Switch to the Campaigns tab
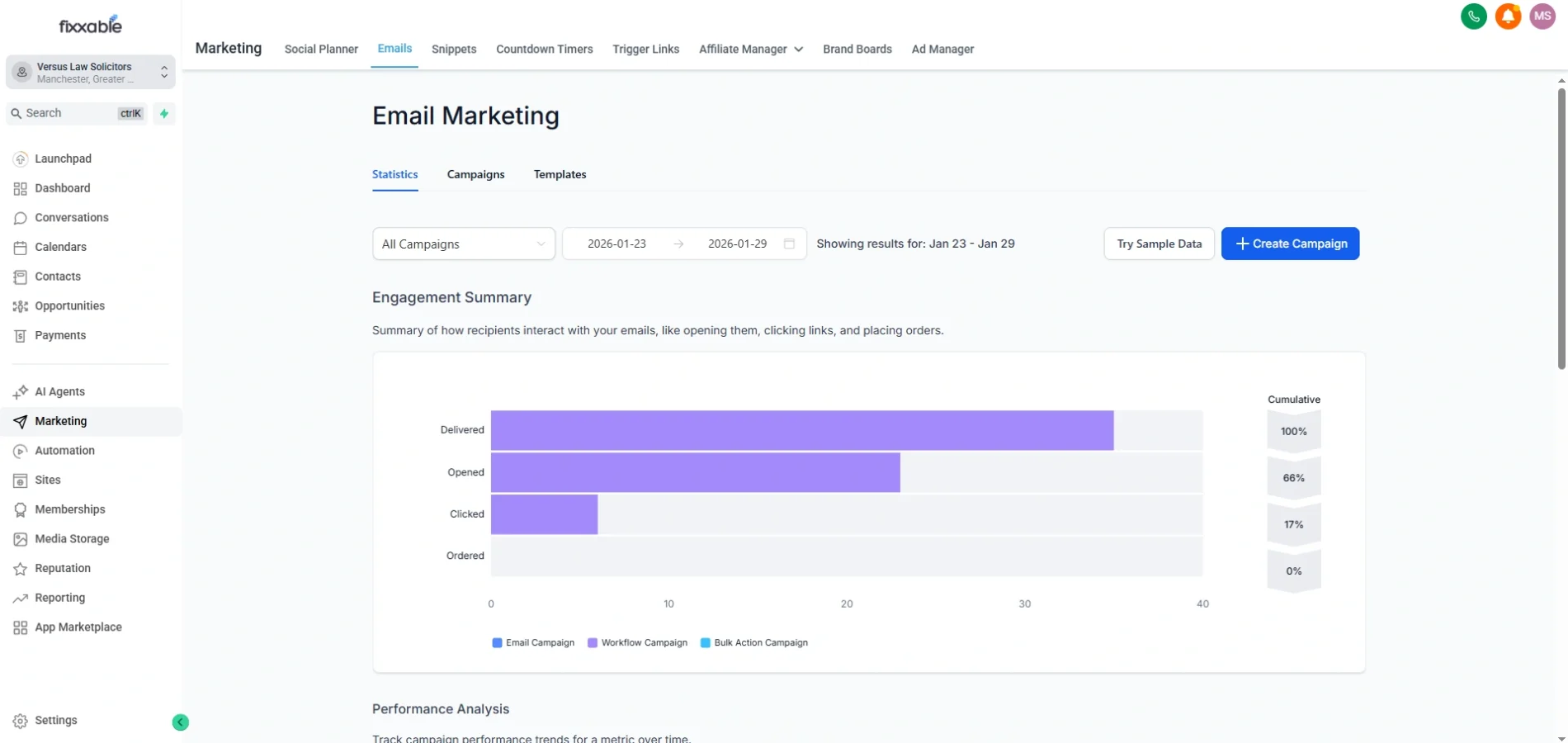 tap(475, 174)
